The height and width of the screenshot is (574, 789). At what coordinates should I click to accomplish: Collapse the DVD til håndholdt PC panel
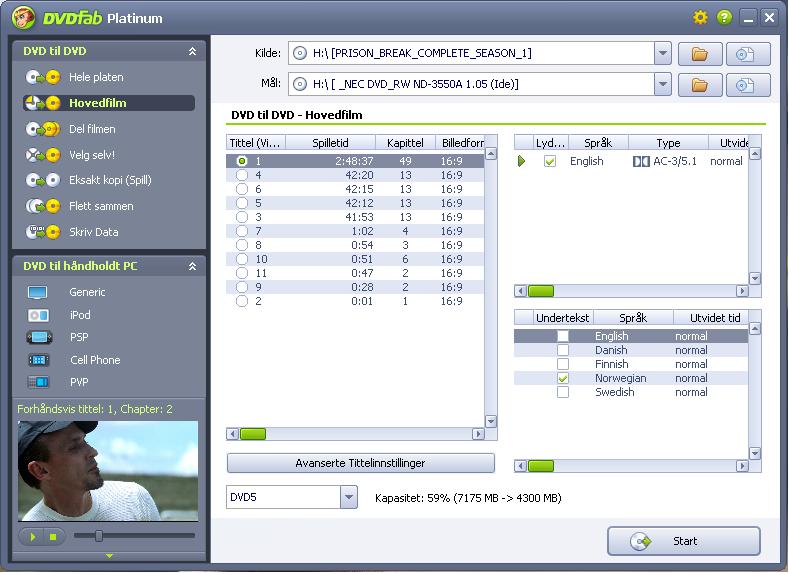[x=192, y=266]
